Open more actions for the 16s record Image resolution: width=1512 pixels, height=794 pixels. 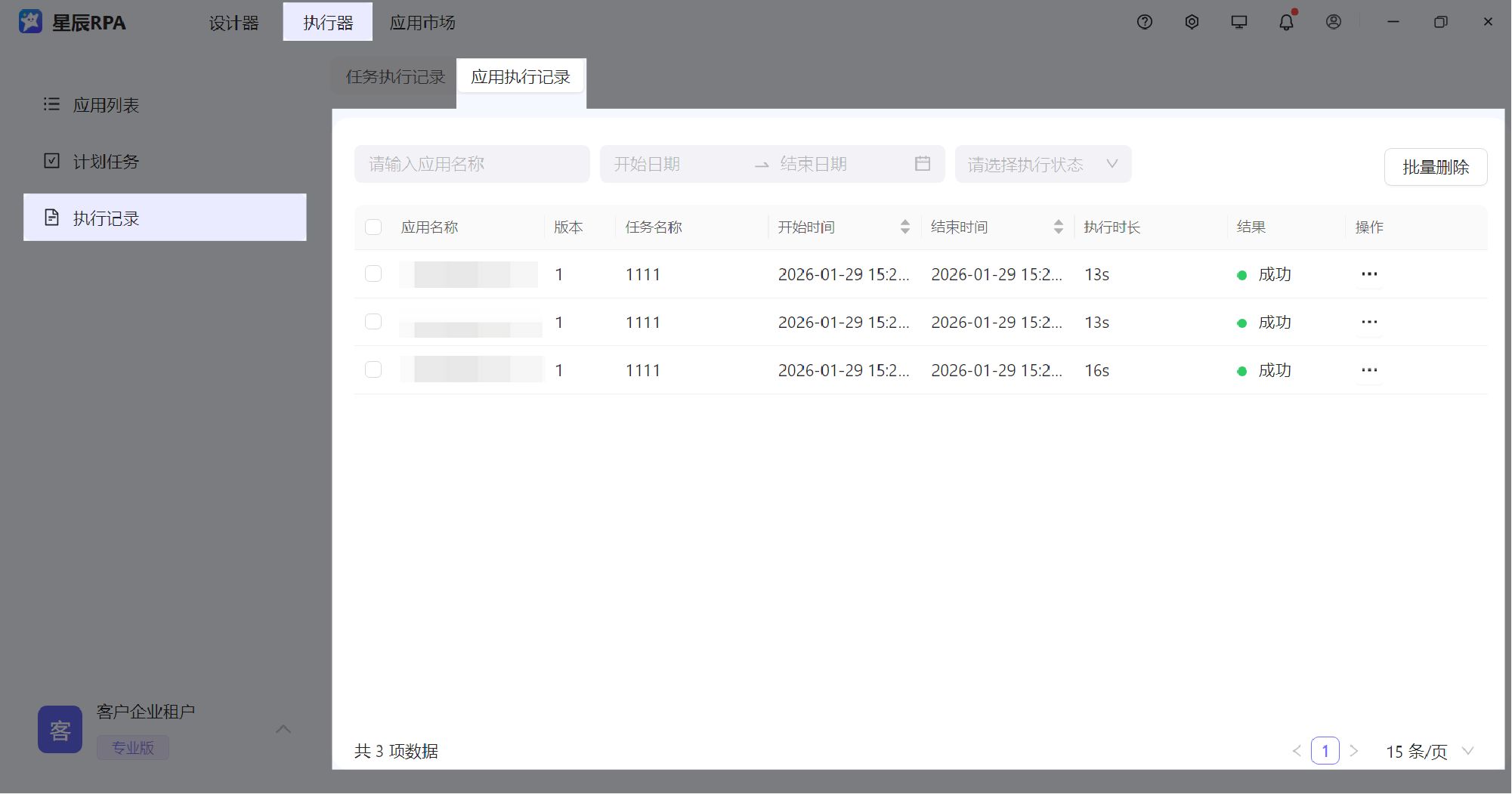1369,370
